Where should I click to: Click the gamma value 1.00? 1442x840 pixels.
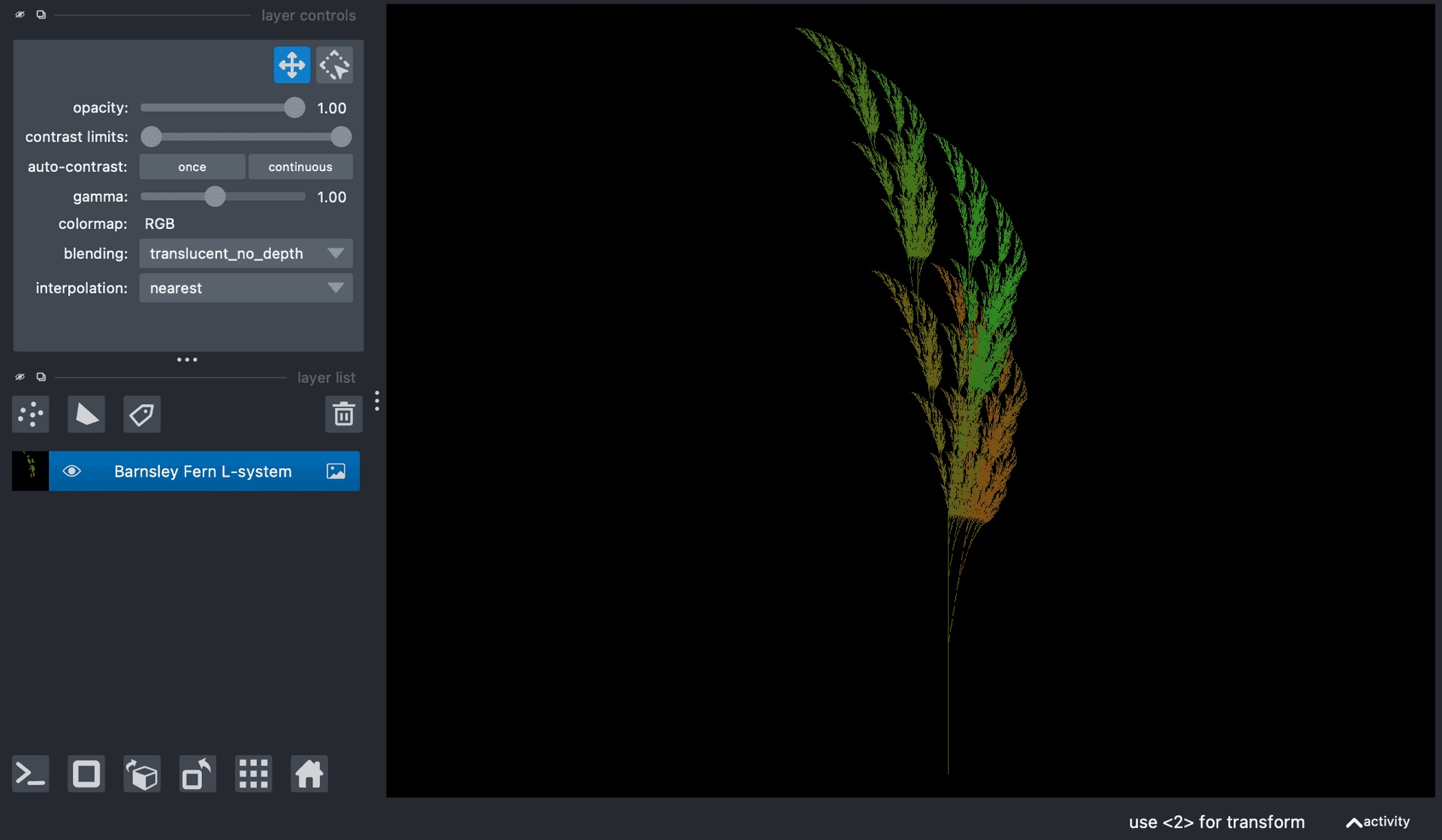[331, 197]
